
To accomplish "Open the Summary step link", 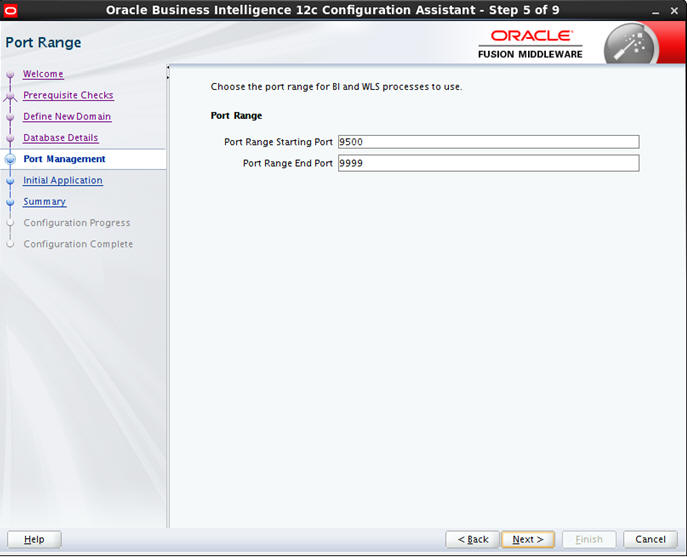I will click(x=44, y=202).
